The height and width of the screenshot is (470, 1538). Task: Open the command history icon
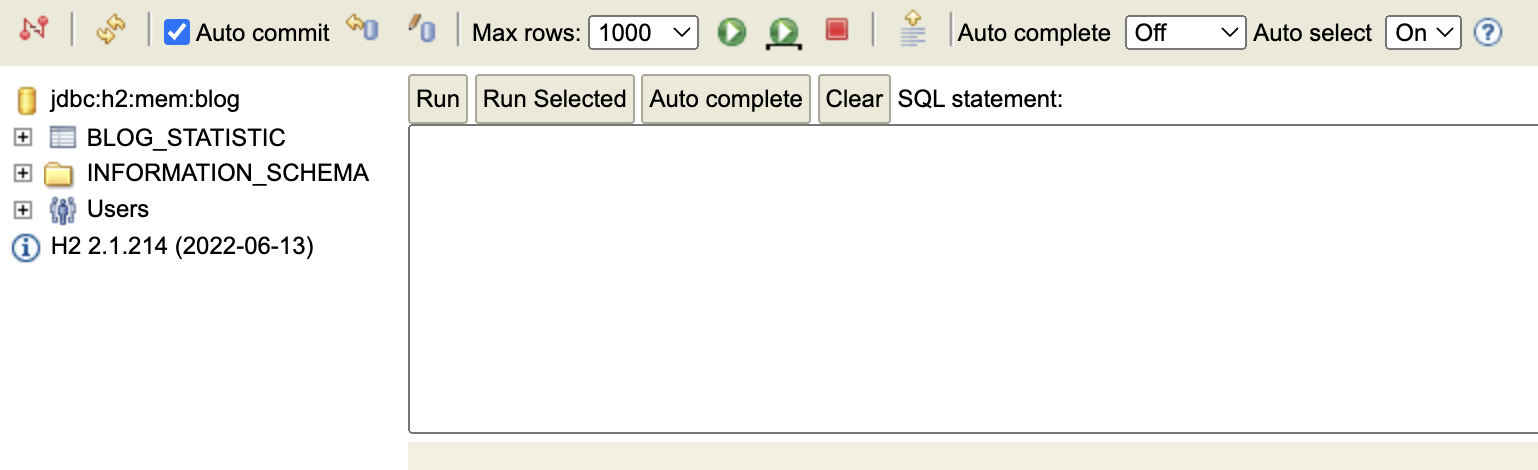(912, 29)
